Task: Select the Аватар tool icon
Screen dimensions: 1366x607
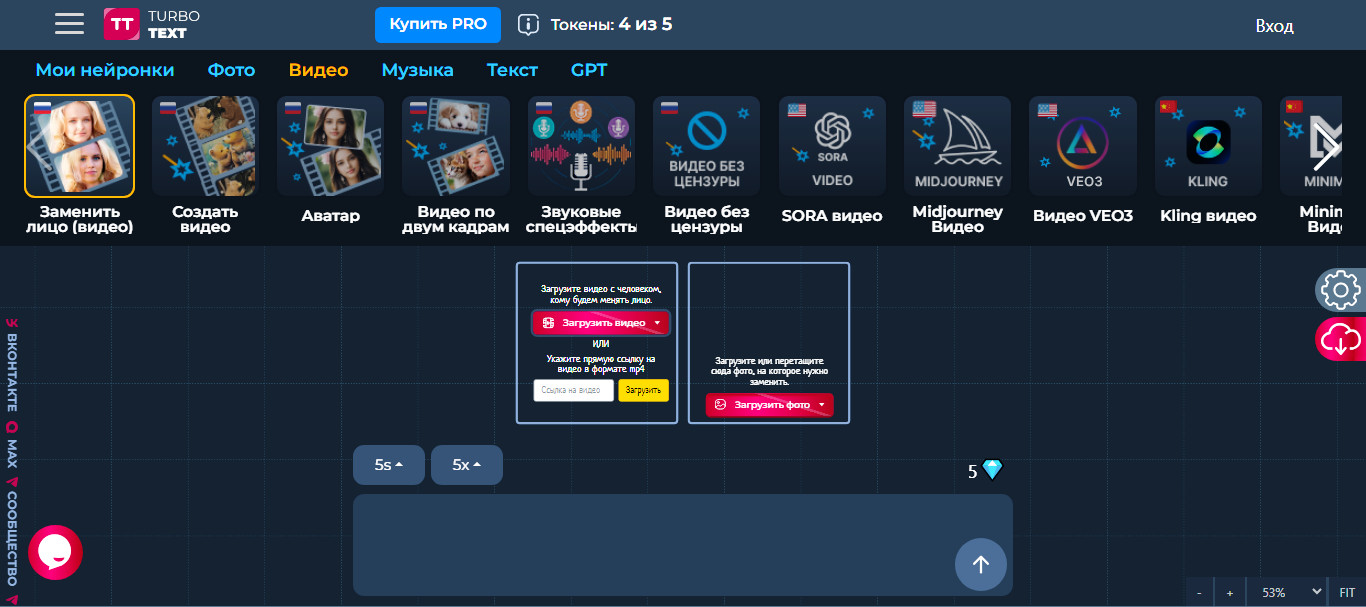Action: (331, 146)
